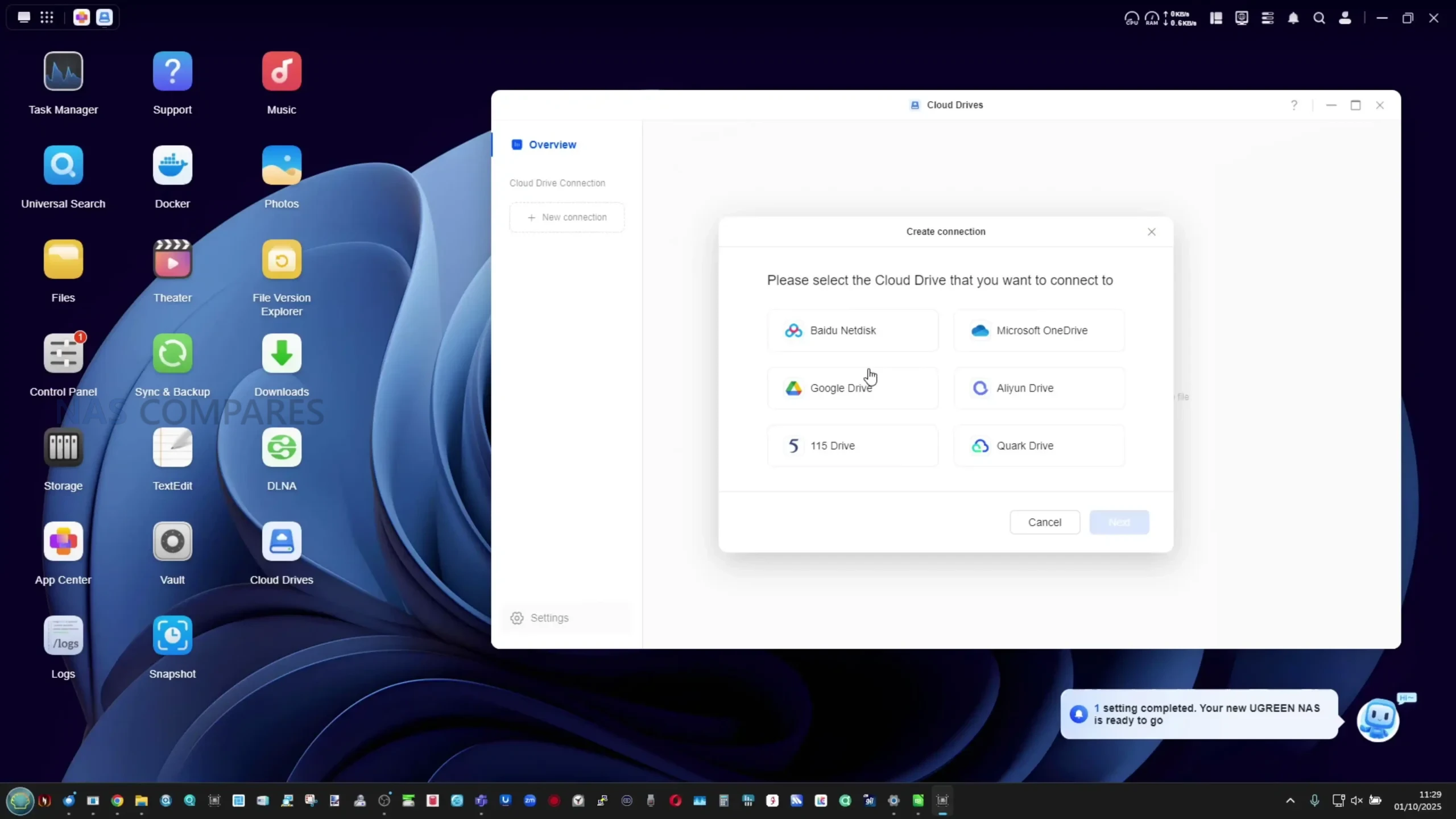This screenshot has height=819, width=1456.
Task: Select Microsoft OneDrive option
Action: (x=1039, y=330)
